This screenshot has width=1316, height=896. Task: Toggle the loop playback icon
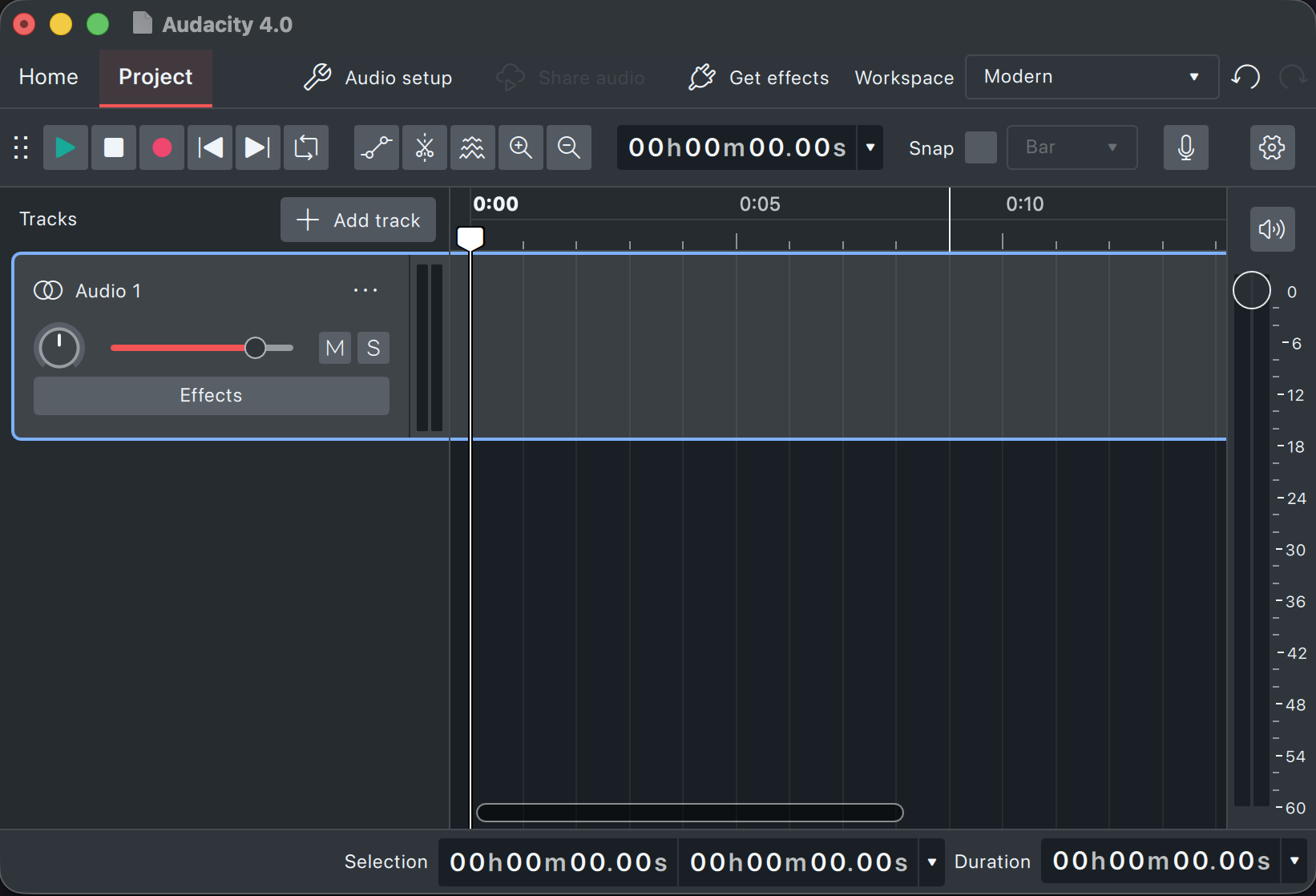pyautogui.click(x=306, y=147)
